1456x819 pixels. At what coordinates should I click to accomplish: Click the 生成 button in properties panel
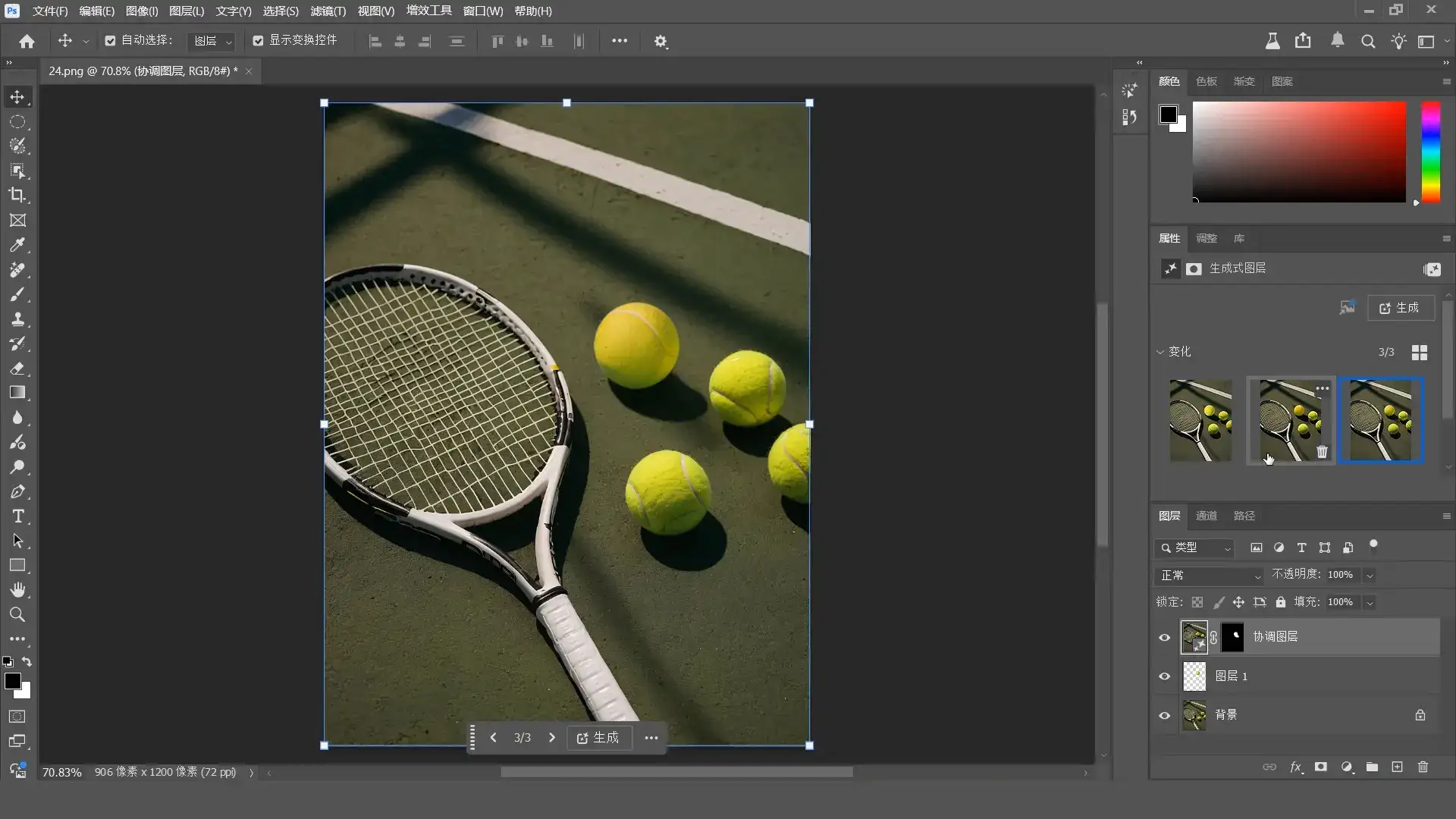coord(1400,308)
